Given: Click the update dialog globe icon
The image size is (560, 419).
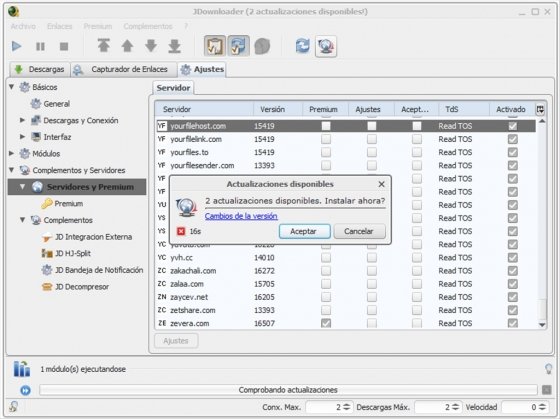Looking at the screenshot, I should click(x=186, y=208).
